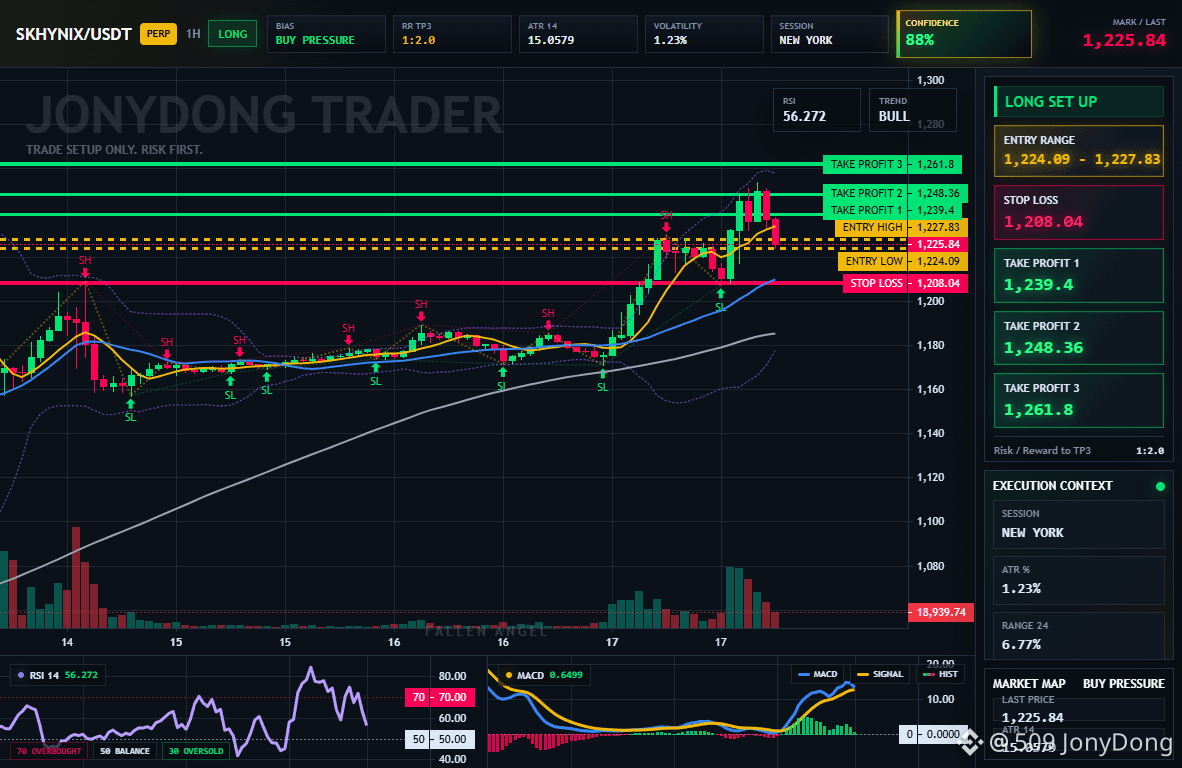The width and height of the screenshot is (1182, 768).
Task: Click the RSI 14 indicator label
Action: coord(58,675)
